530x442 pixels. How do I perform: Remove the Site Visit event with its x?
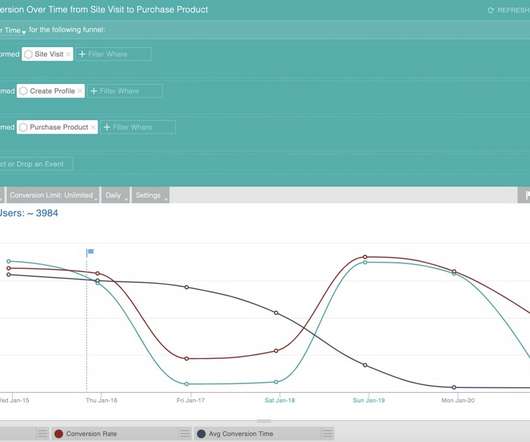click(68, 54)
